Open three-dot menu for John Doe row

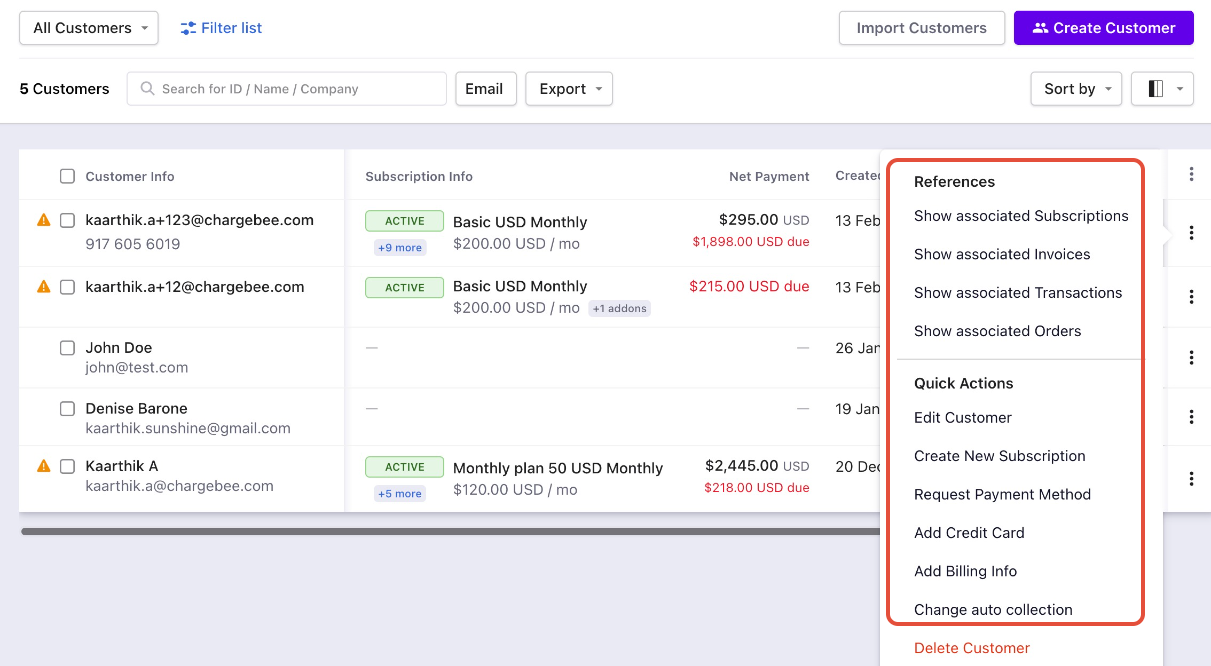point(1191,357)
